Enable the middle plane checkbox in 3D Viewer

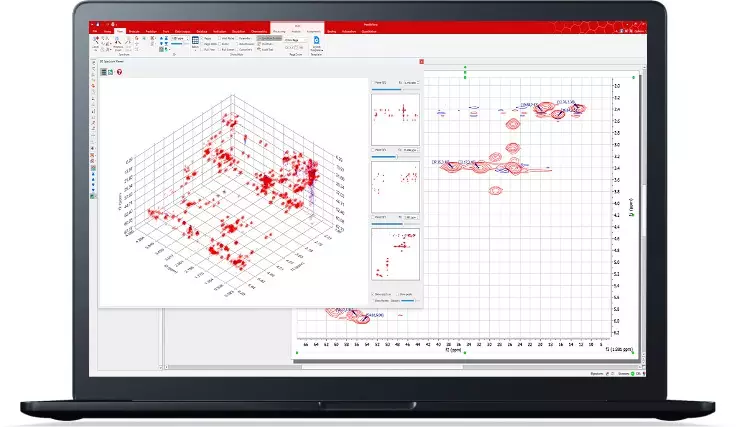point(373,150)
